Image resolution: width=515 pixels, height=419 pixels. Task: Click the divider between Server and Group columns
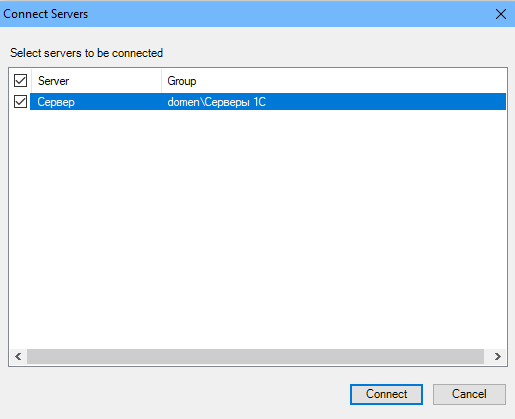[x=161, y=81]
